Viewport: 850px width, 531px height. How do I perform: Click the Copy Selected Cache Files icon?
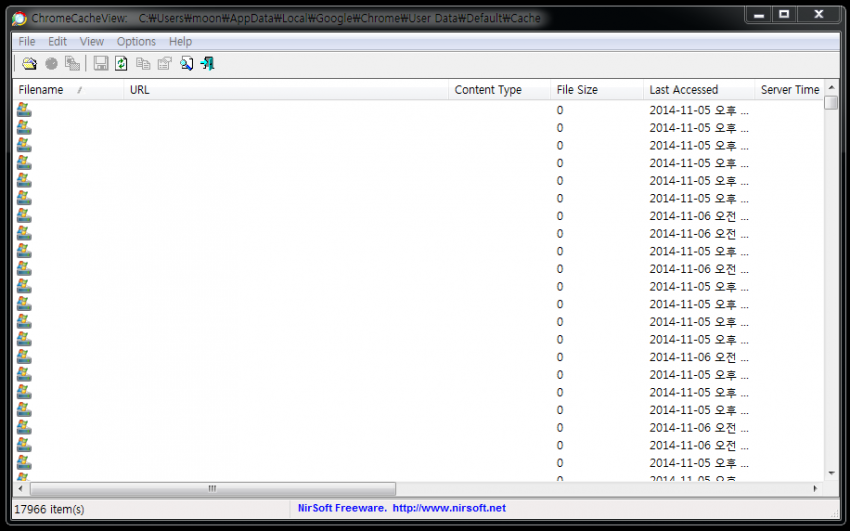(x=72, y=63)
